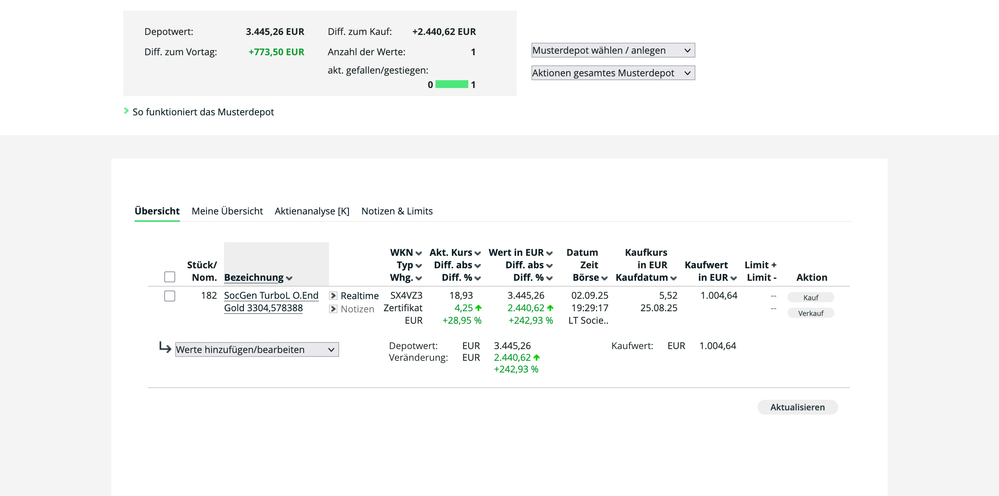The height and width of the screenshot is (496, 999).
Task: Open 'Aktionen gesamtes Musterdepot' dropdown
Action: [612, 73]
